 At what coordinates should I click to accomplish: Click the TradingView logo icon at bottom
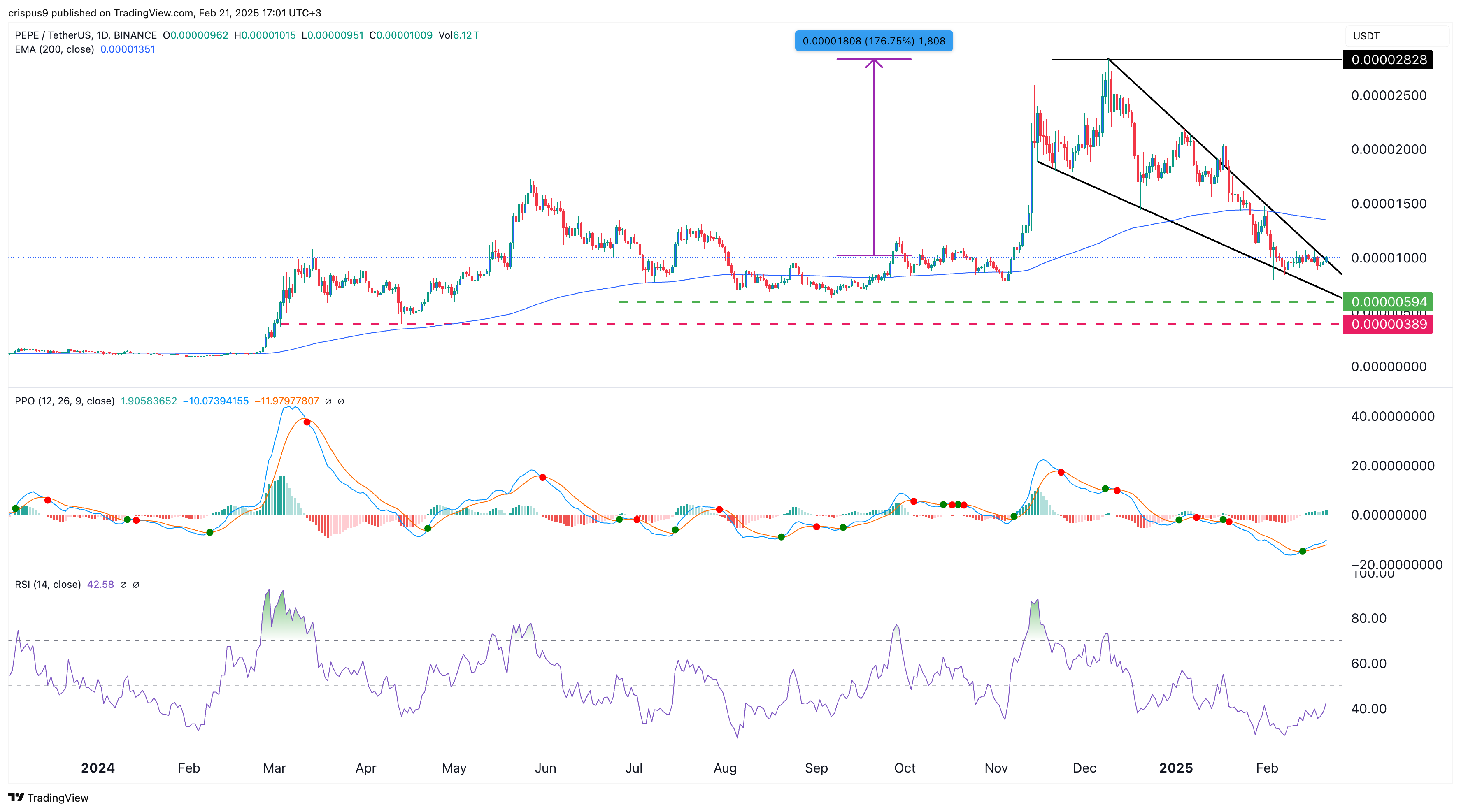pos(16,797)
